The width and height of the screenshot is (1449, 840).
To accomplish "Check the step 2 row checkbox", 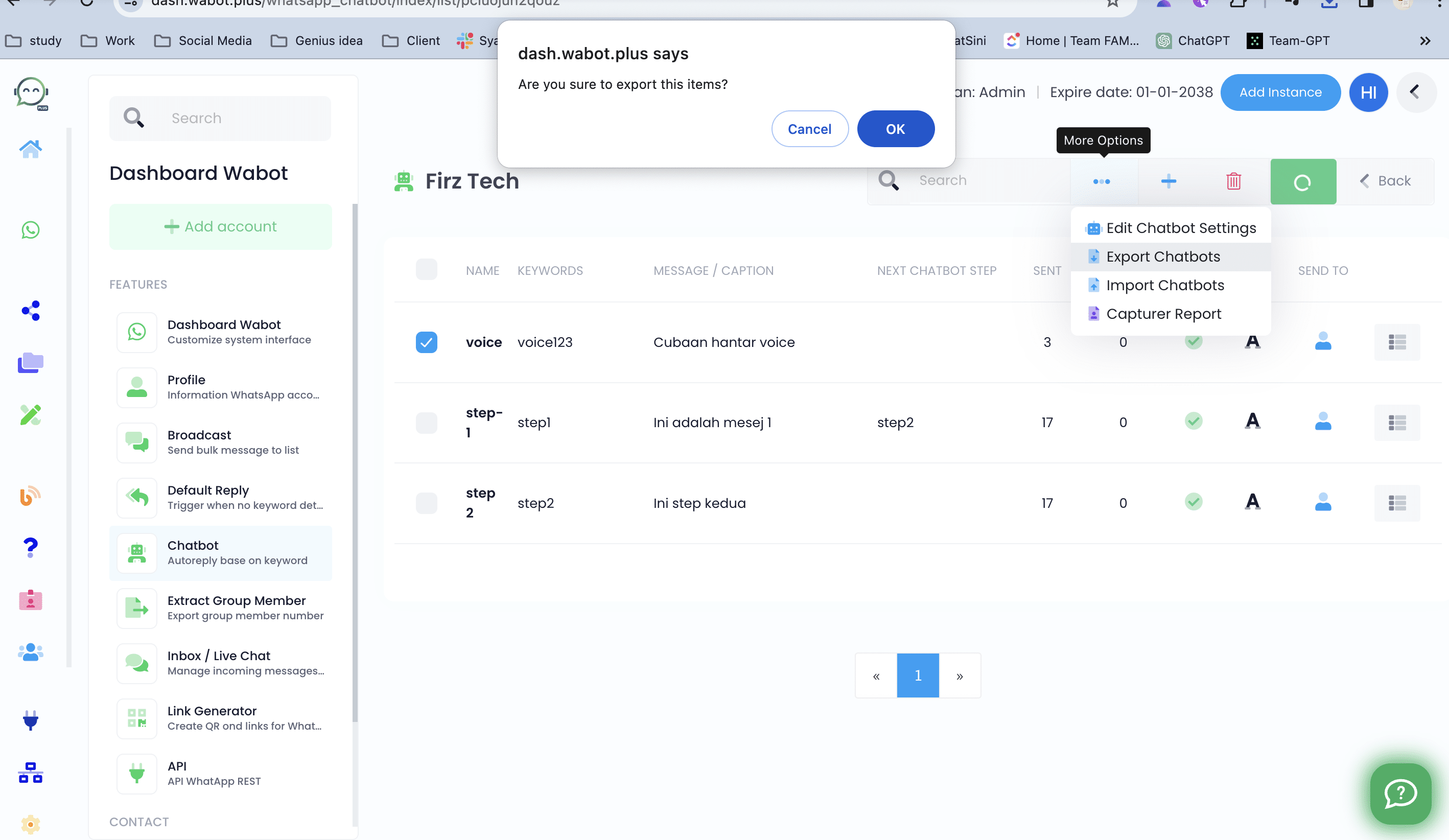I will pos(426,503).
